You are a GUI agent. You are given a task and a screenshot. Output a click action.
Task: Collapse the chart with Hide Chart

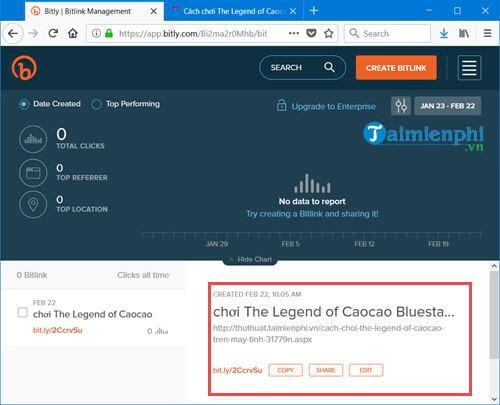[250, 260]
